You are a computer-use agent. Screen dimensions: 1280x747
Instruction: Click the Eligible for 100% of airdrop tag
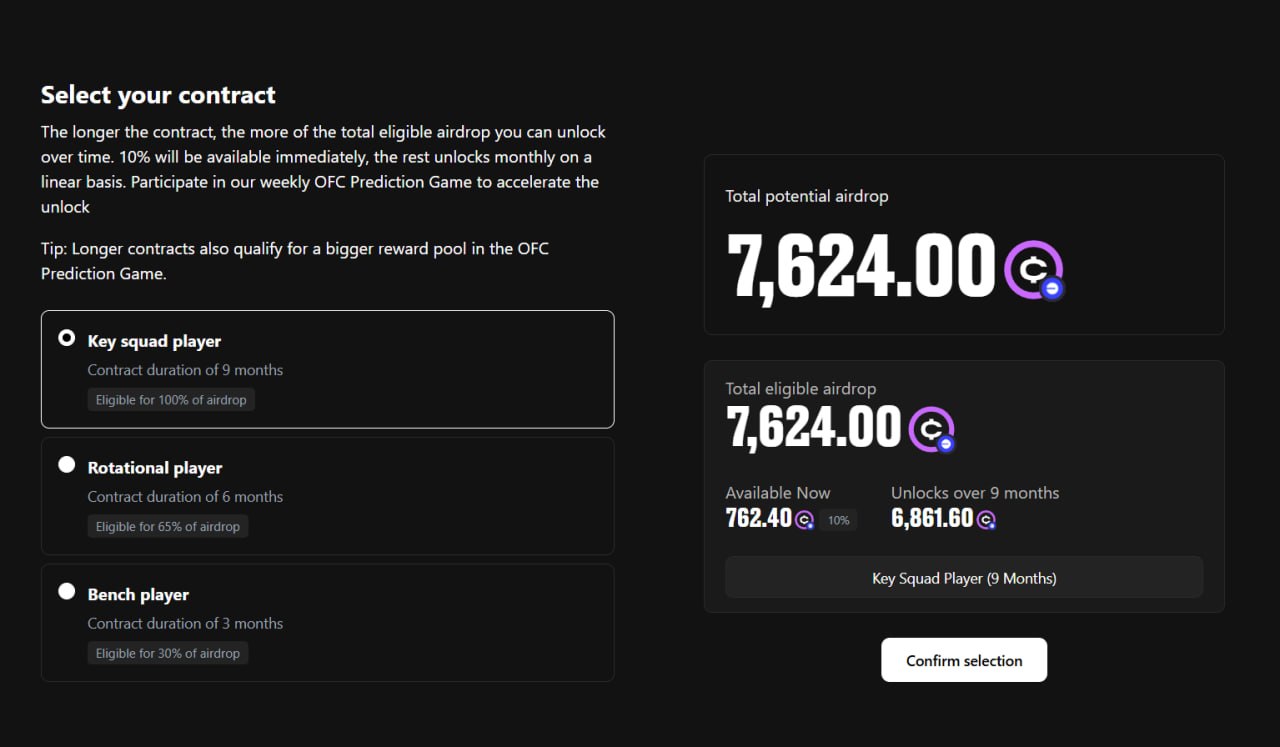(171, 400)
